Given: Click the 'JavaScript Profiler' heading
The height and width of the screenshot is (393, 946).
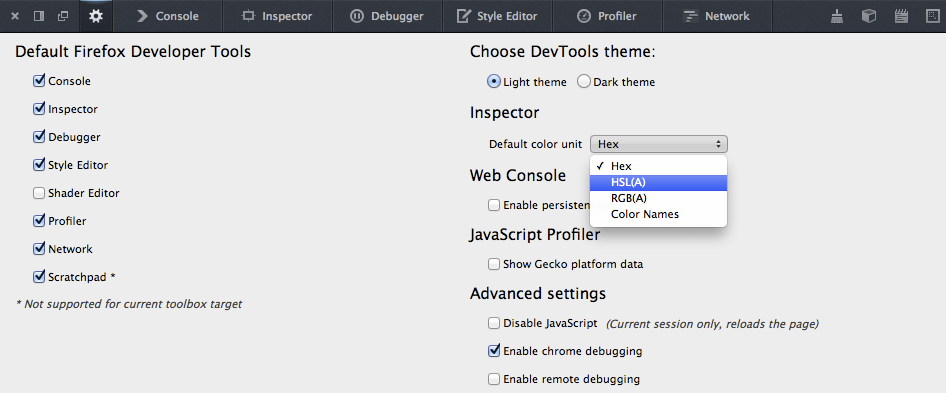Looking at the screenshot, I should click(x=535, y=235).
